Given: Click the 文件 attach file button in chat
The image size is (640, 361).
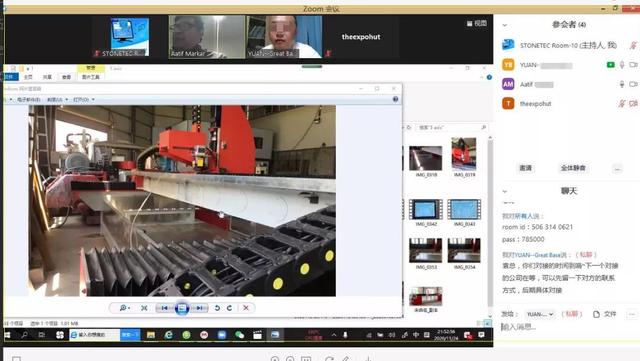Looking at the screenshot, I should [604, 314].
